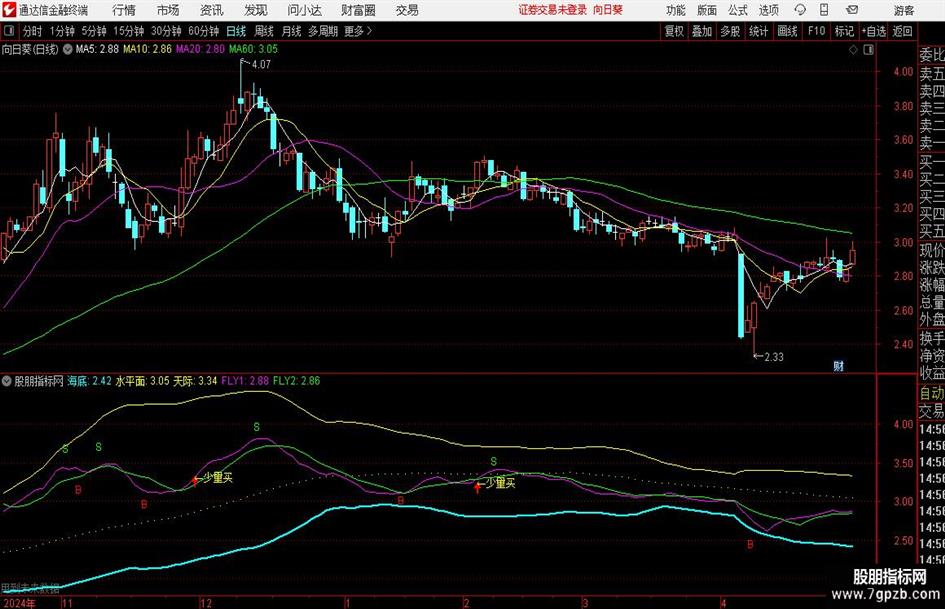Click the 复权 toolbar button

[x=674, y=31]
